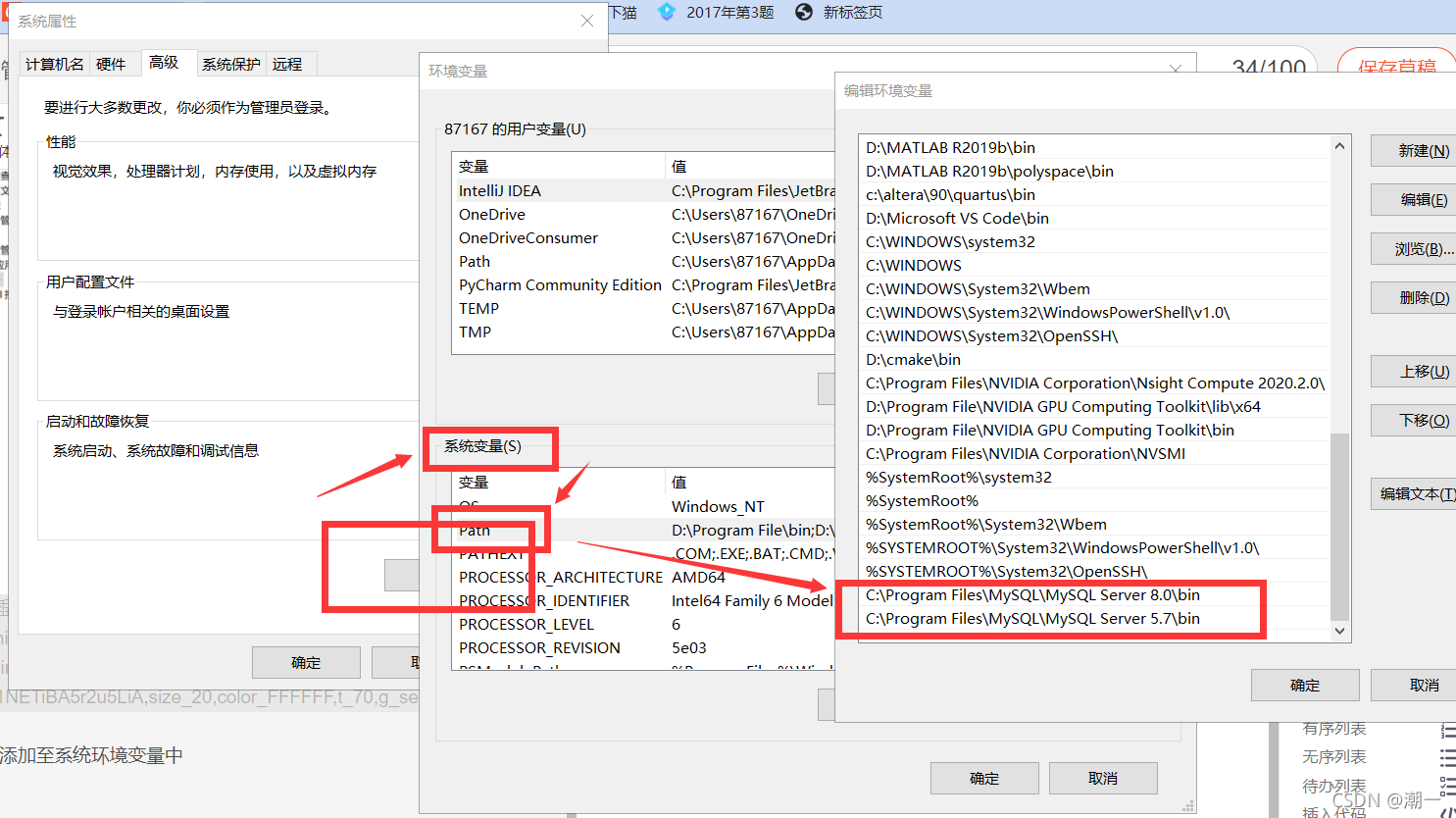Select OneDrive user variable row
This screenshot has width=1456, height=818.
(643, 215)
